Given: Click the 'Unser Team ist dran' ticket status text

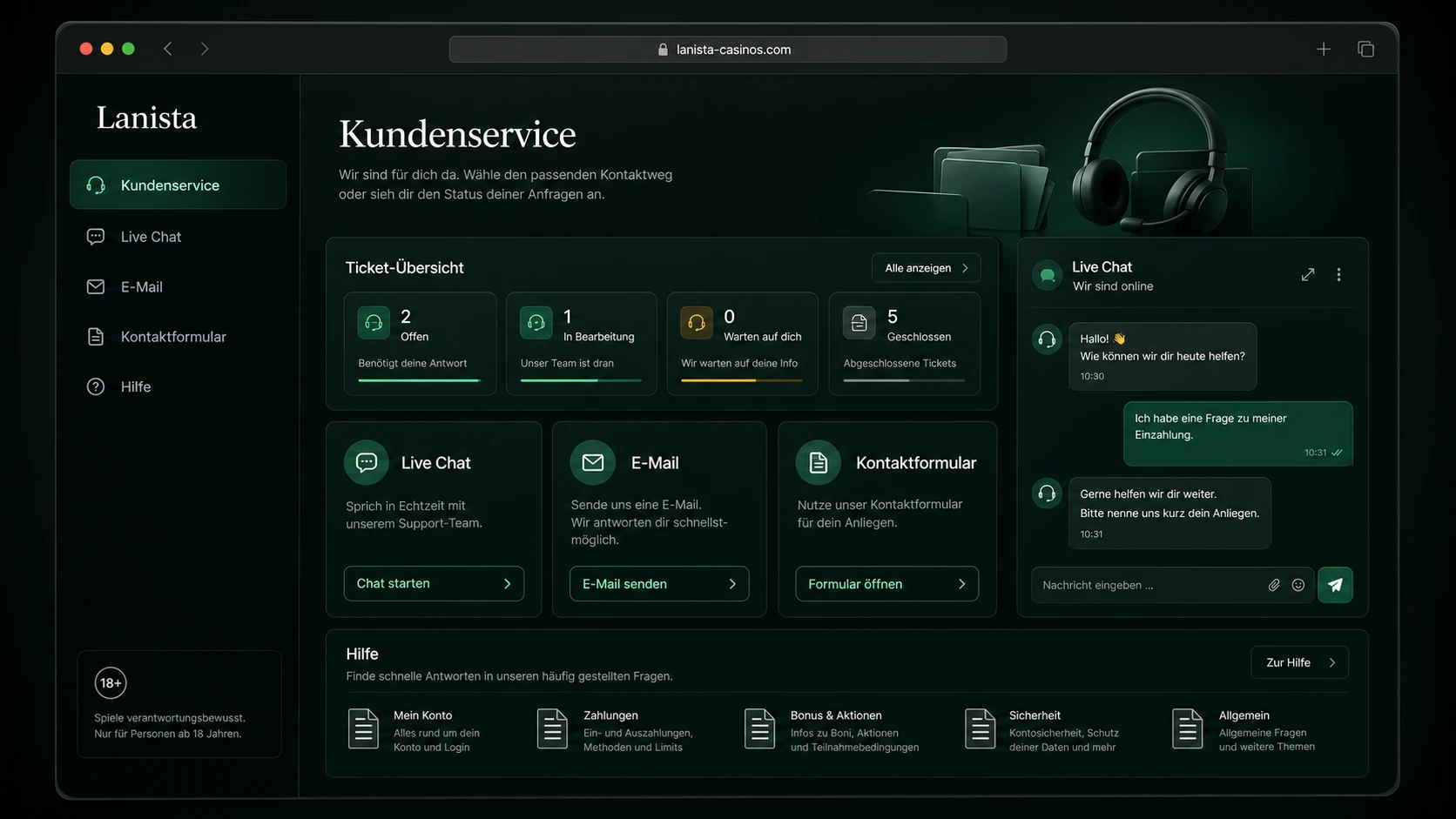Looking at the screenshot, I should pyautogui.click(x=567, y=363).
